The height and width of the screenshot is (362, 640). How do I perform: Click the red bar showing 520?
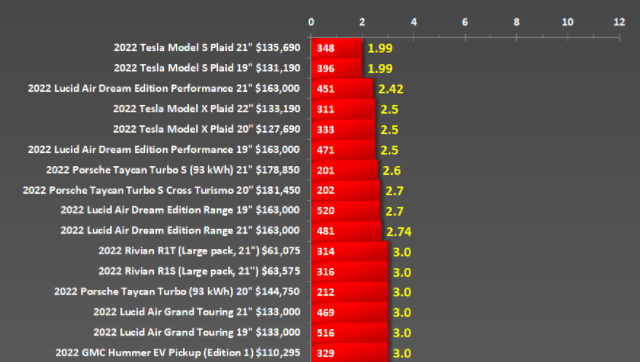[346, 211]
